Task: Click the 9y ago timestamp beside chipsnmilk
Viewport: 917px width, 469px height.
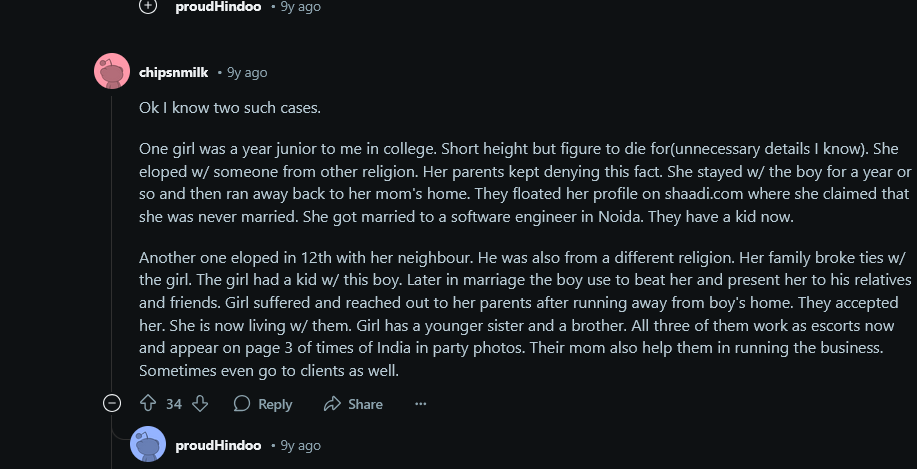Action: (247, 73)
